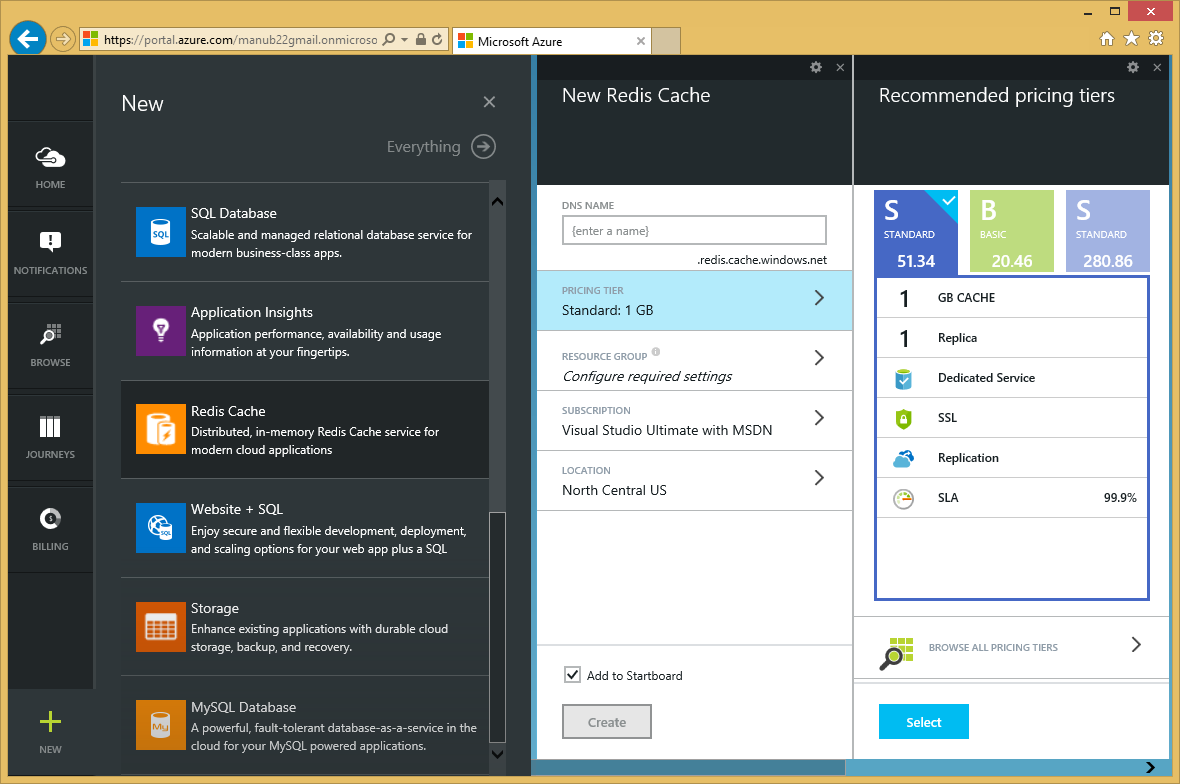1180x784 pixels.
Task: Click the Create button
Action: coord(607,722)
